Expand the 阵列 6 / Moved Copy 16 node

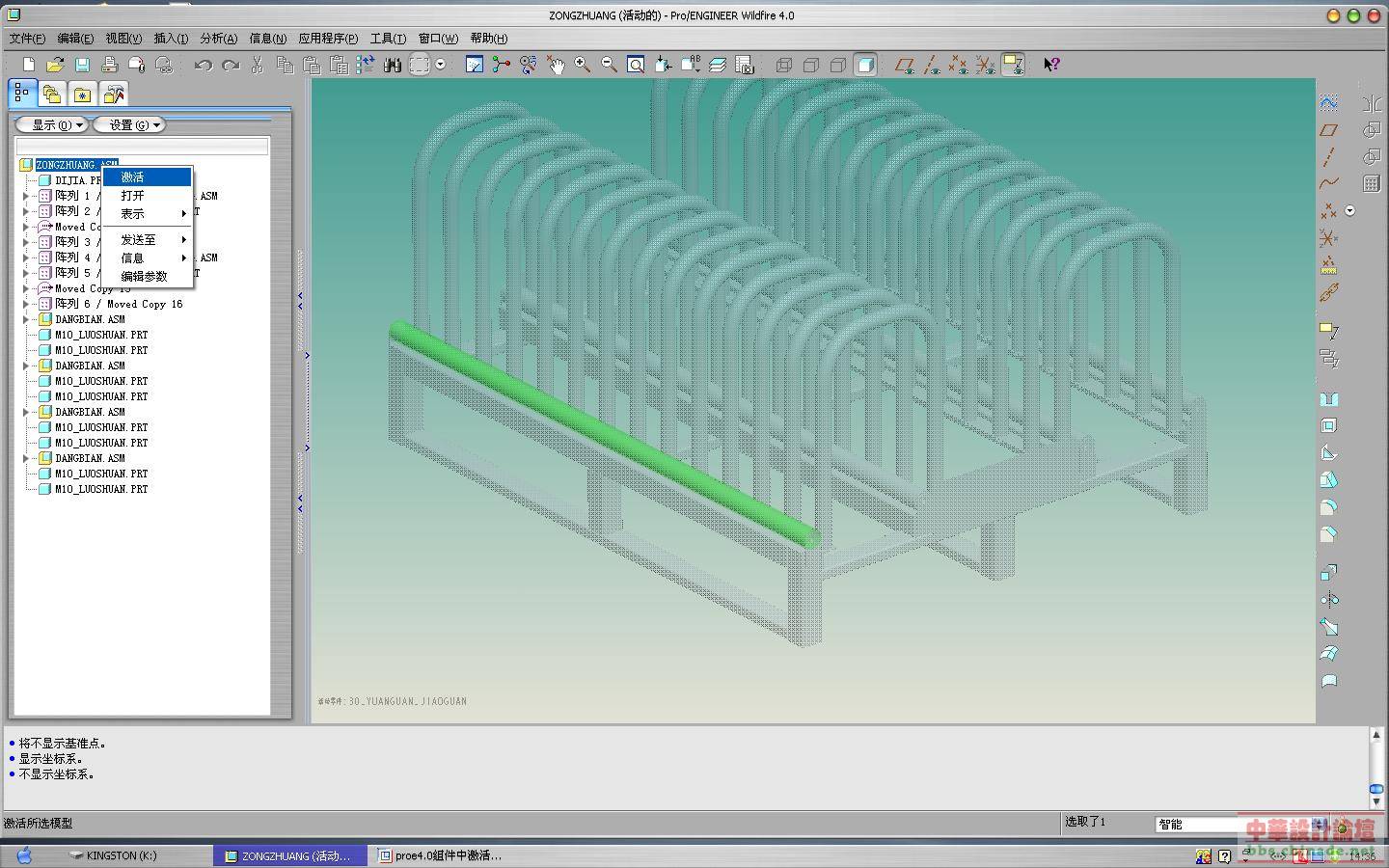tap(26, 304)
